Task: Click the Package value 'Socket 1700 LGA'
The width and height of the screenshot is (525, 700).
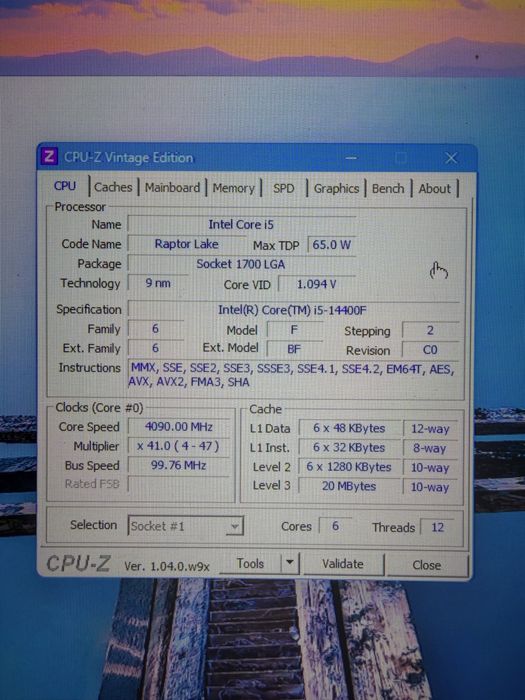Action: coord(241,264)
